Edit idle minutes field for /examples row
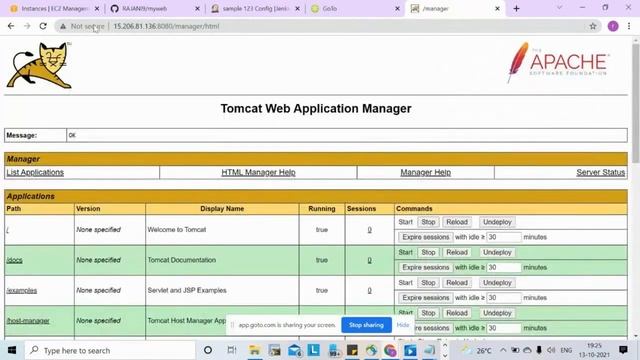 tap(504, 298)
